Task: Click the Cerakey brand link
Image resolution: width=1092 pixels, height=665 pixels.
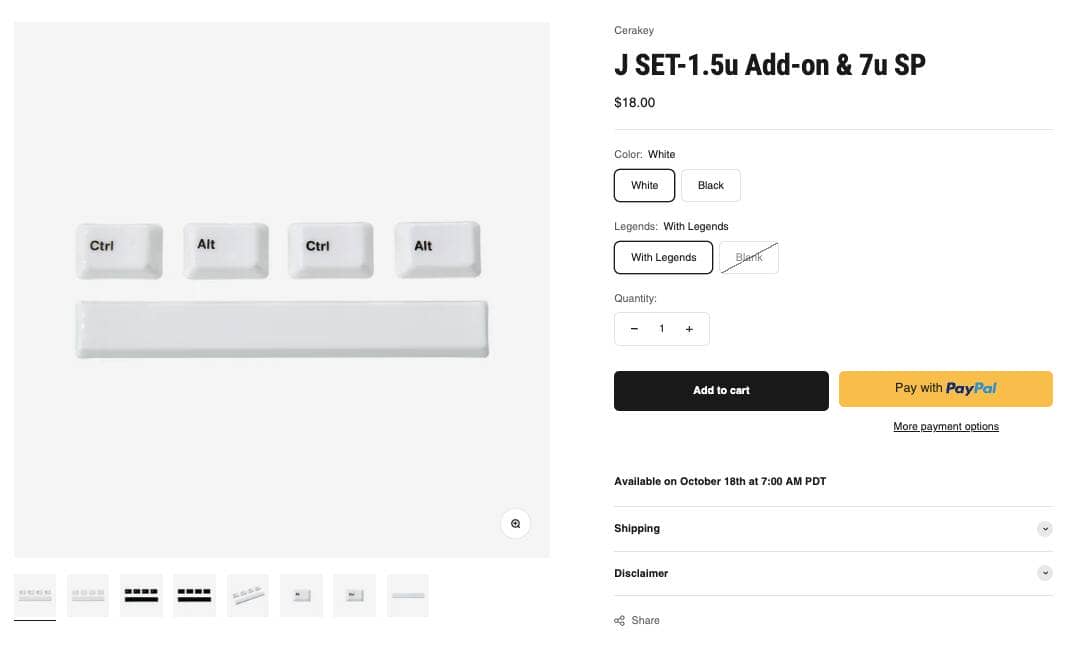Action: pyautogui.click(x=634, y=31)
